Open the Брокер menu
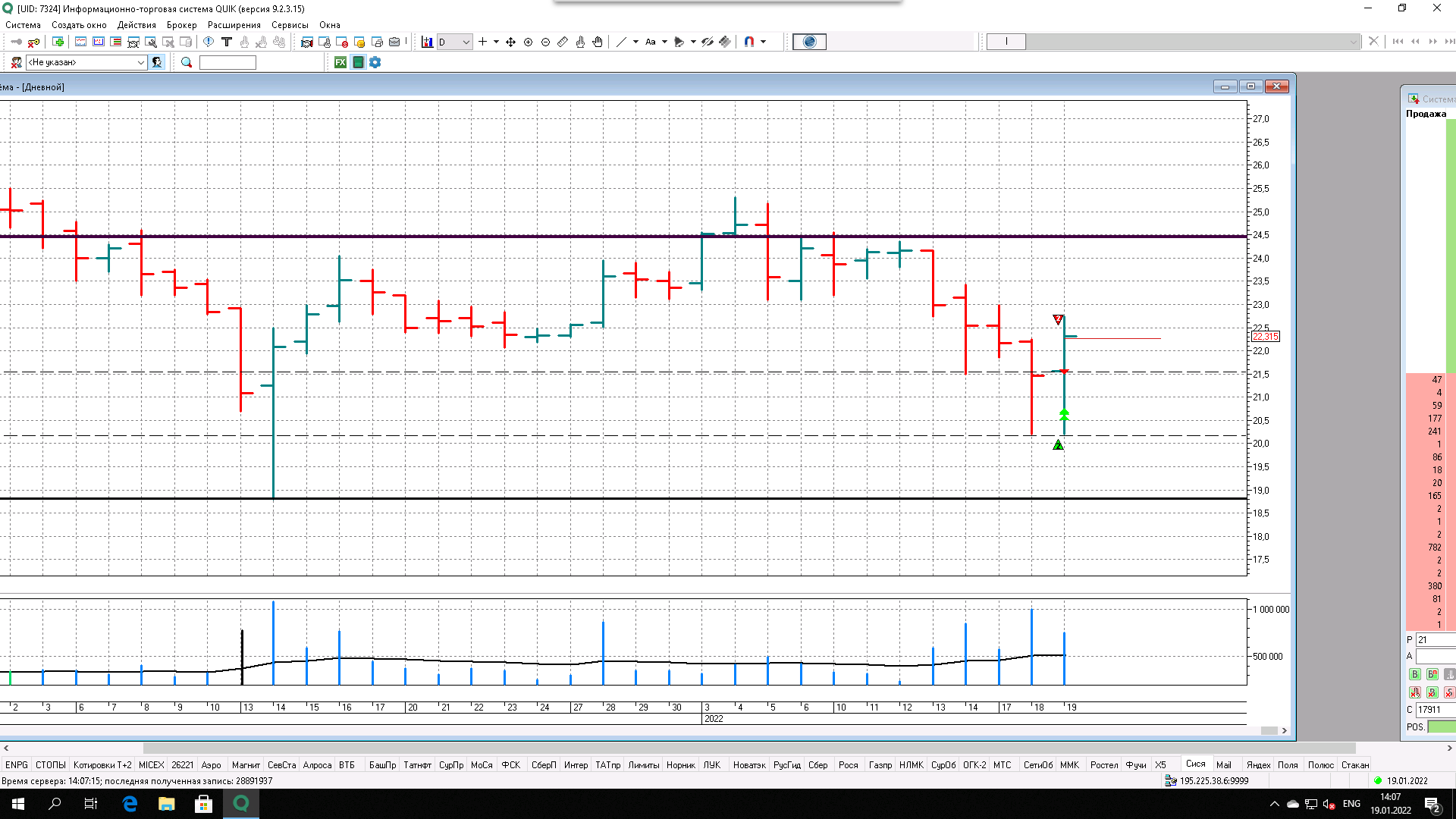Viewport: 1456px width, 819px height. [182, 25]
